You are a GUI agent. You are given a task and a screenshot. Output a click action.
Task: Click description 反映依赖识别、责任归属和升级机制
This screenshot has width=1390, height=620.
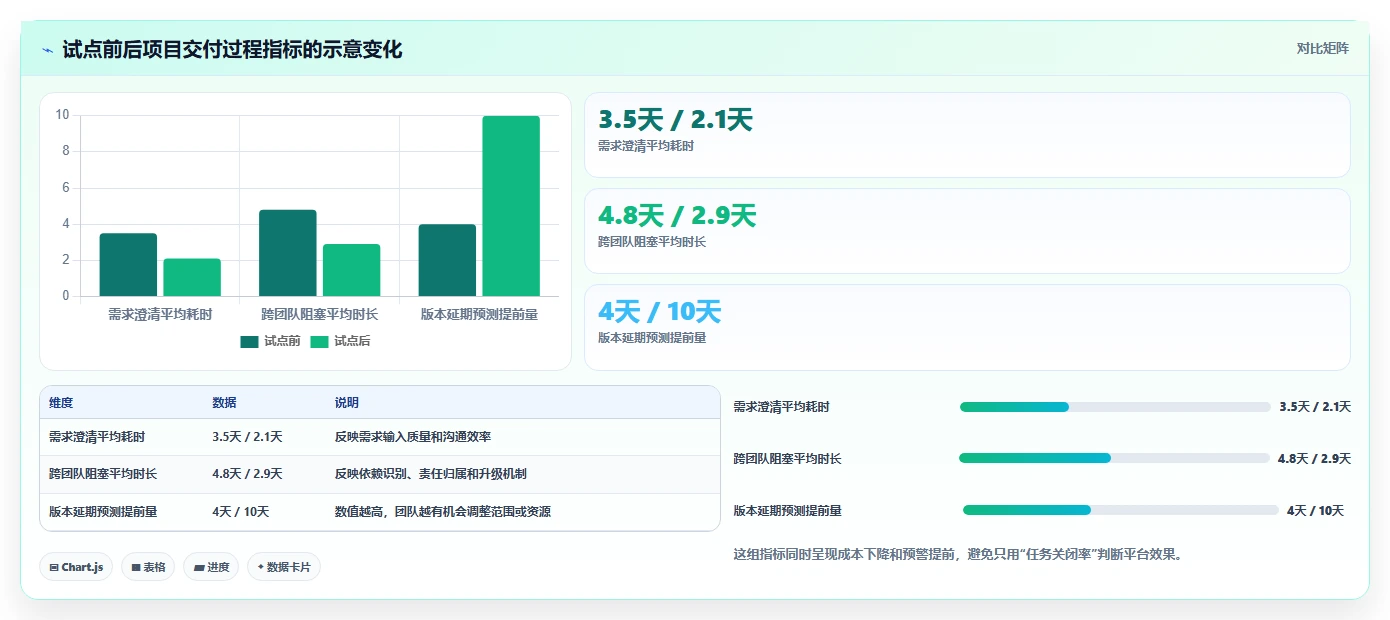[x=431, y=474]
